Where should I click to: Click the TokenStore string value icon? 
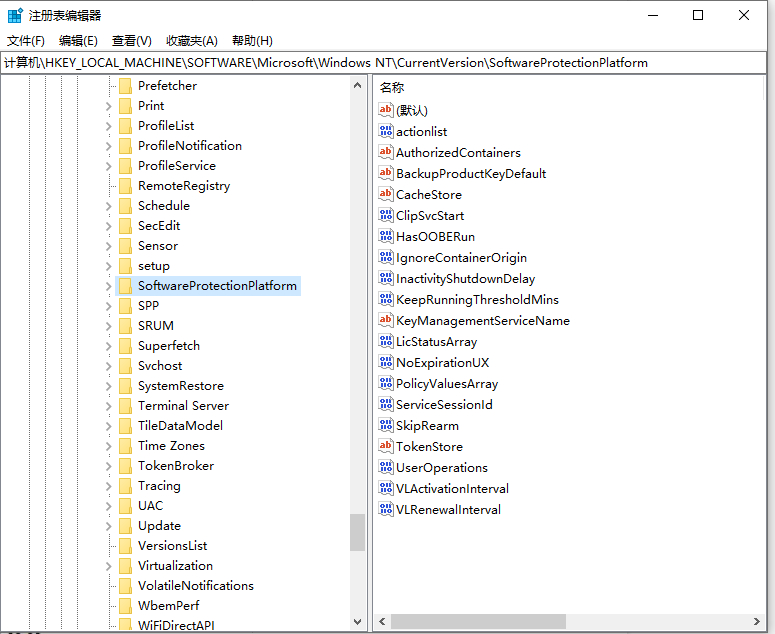pos(386,446)
